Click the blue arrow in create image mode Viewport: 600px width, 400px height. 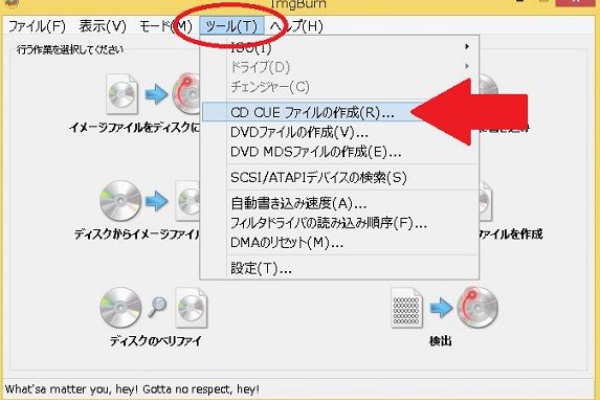(x=157, y=201)
